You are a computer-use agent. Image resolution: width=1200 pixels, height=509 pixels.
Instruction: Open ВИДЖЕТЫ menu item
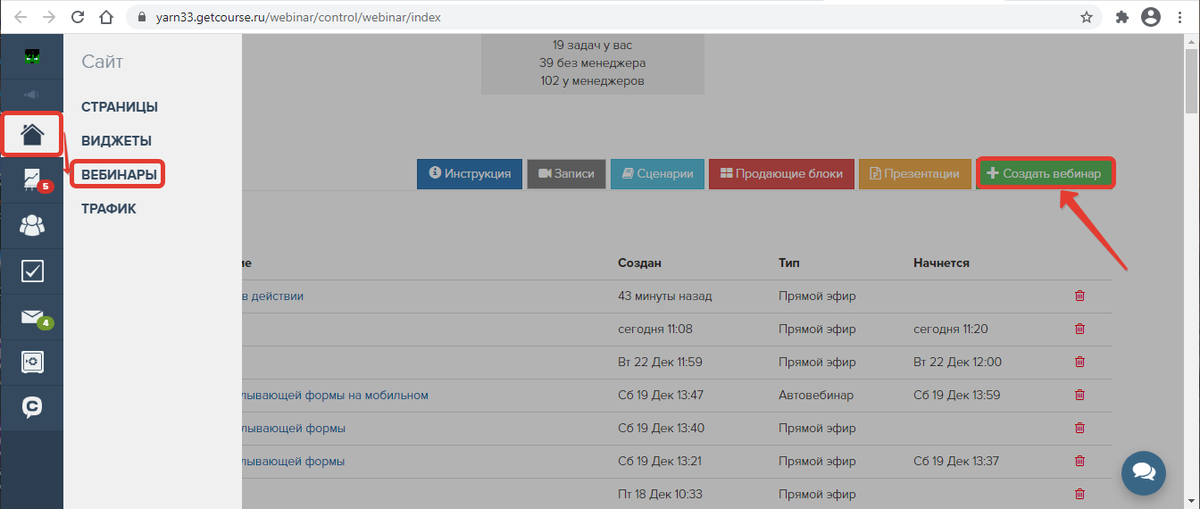click(x=116, y=141)
